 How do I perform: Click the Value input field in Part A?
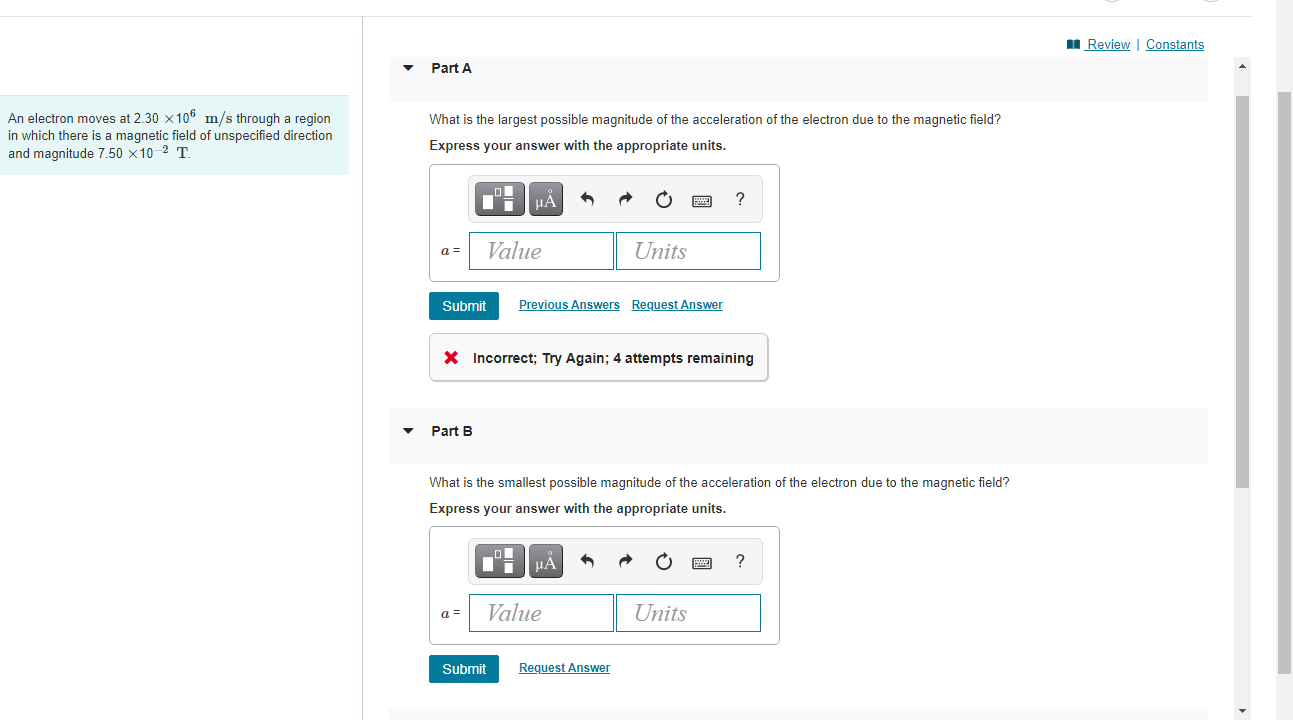[x=541, y=250]
